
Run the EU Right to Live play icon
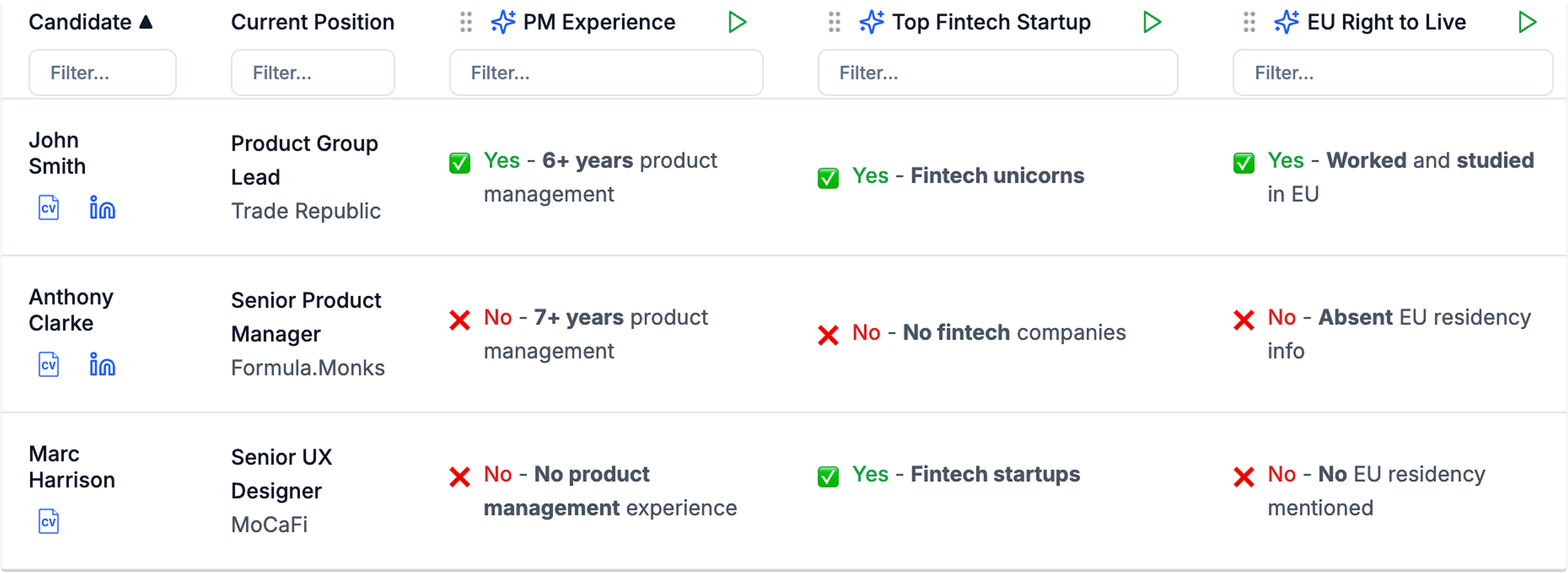[x=1527, y=22]
